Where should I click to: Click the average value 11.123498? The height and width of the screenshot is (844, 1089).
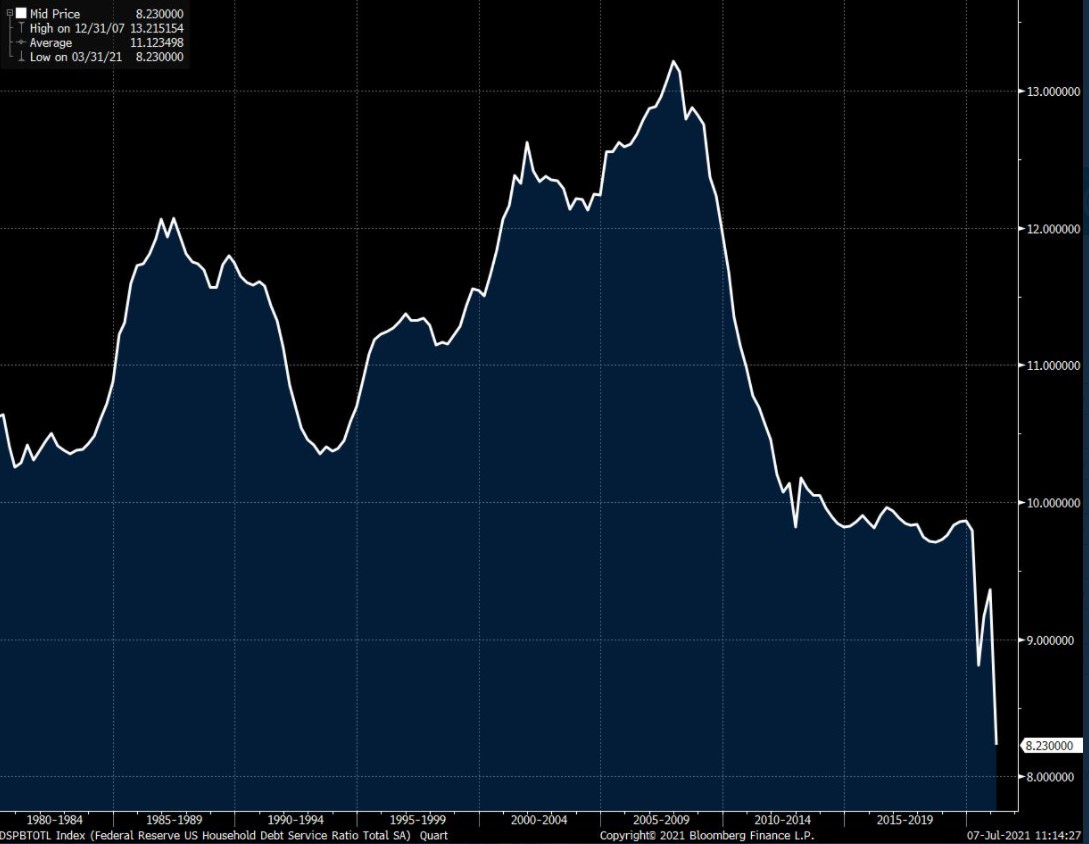[157, 43]
